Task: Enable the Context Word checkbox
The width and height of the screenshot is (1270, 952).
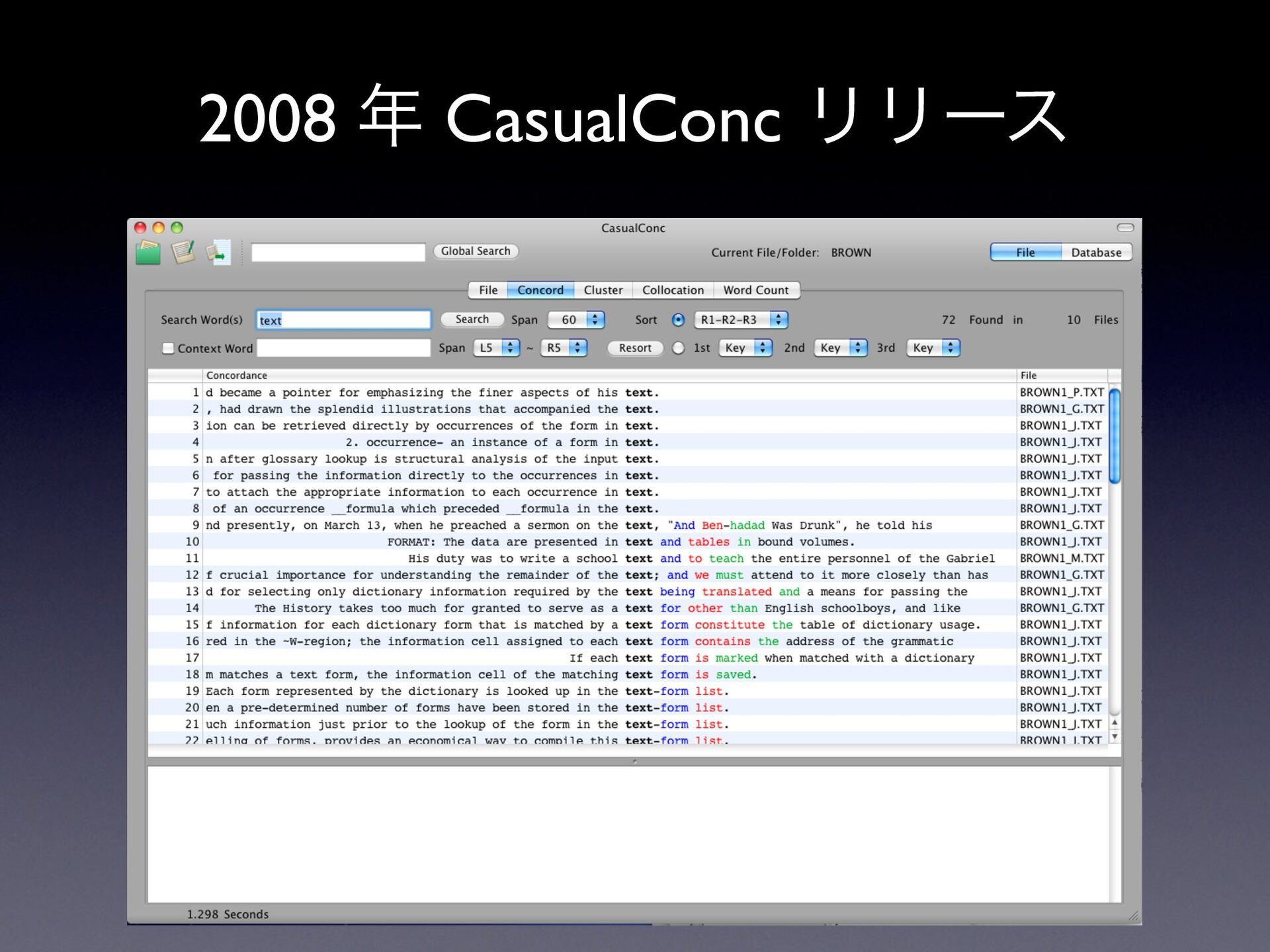Action: coord(169,348)
